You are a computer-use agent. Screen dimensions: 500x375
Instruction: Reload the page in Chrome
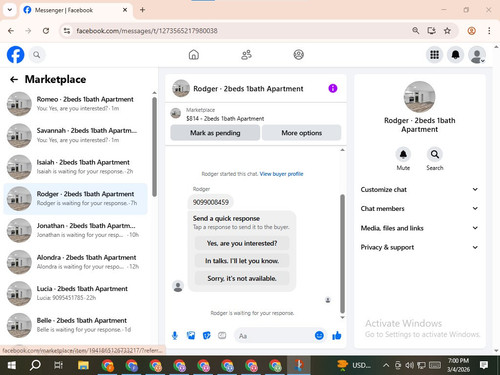(46, 31)
